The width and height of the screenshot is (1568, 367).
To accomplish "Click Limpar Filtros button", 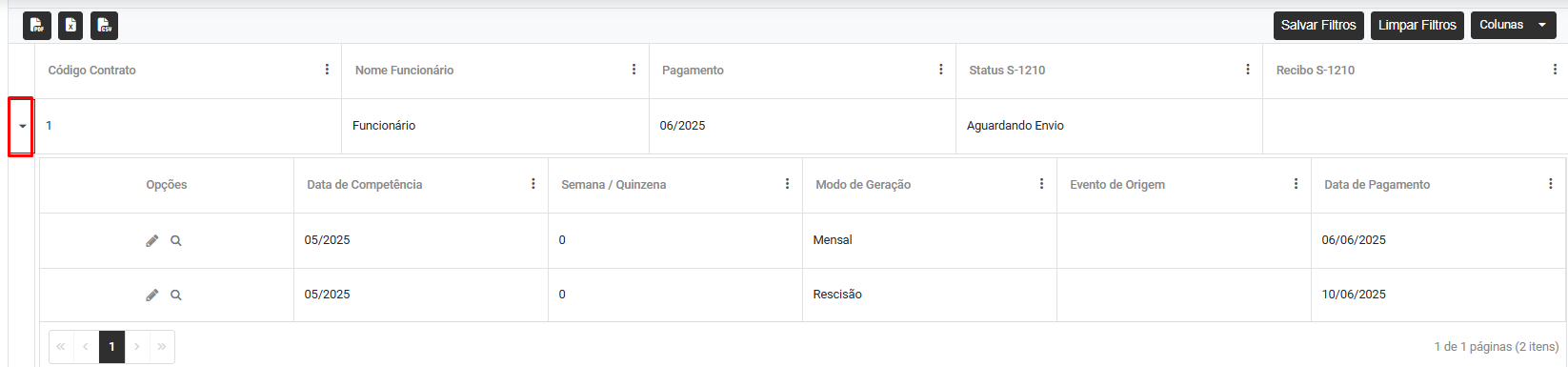I will [1417, 26].
